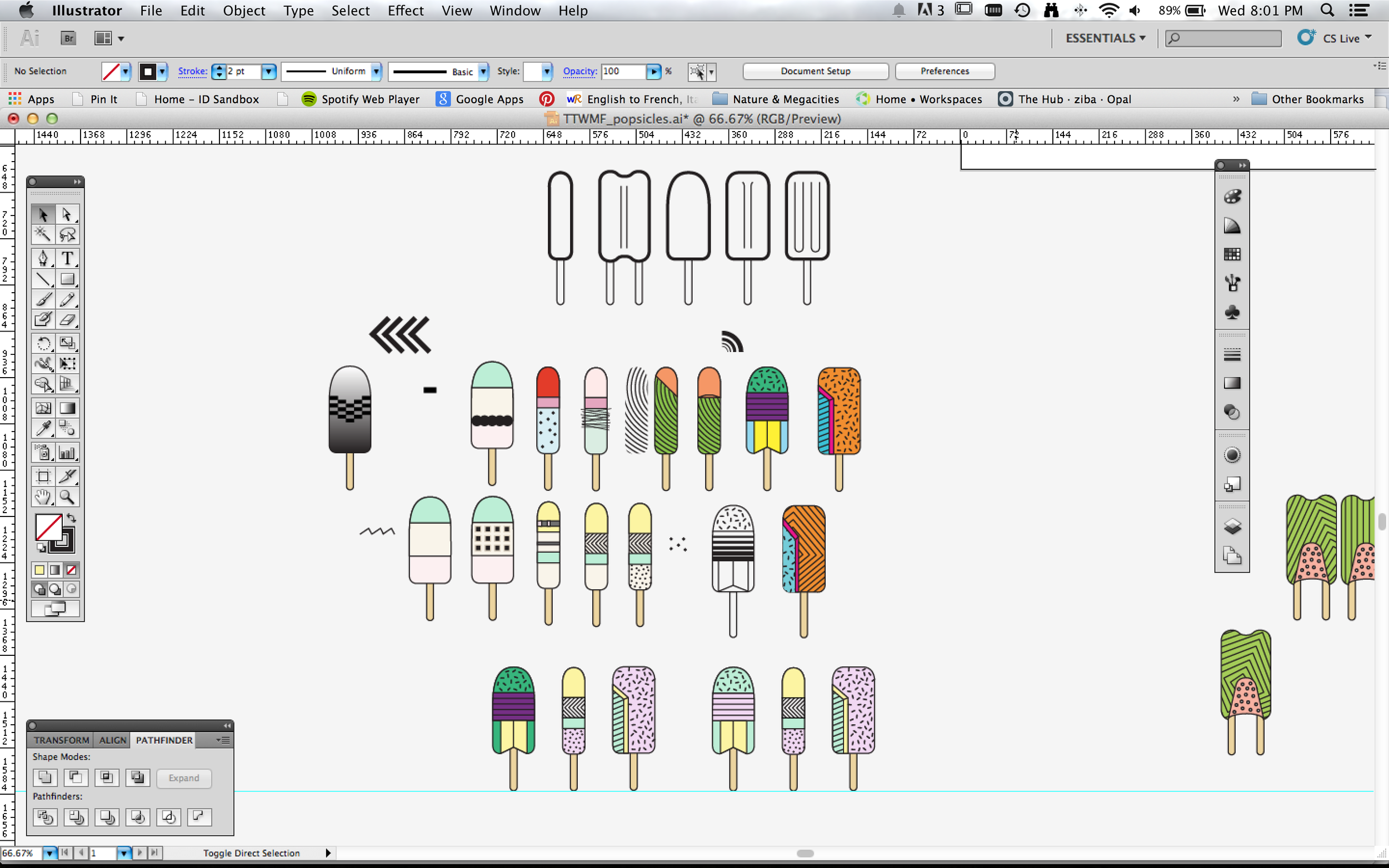Open the ESSENTIALS workspace dropdown
The height and width of the screenshot is (868, 1389).
coord(1105,38)
